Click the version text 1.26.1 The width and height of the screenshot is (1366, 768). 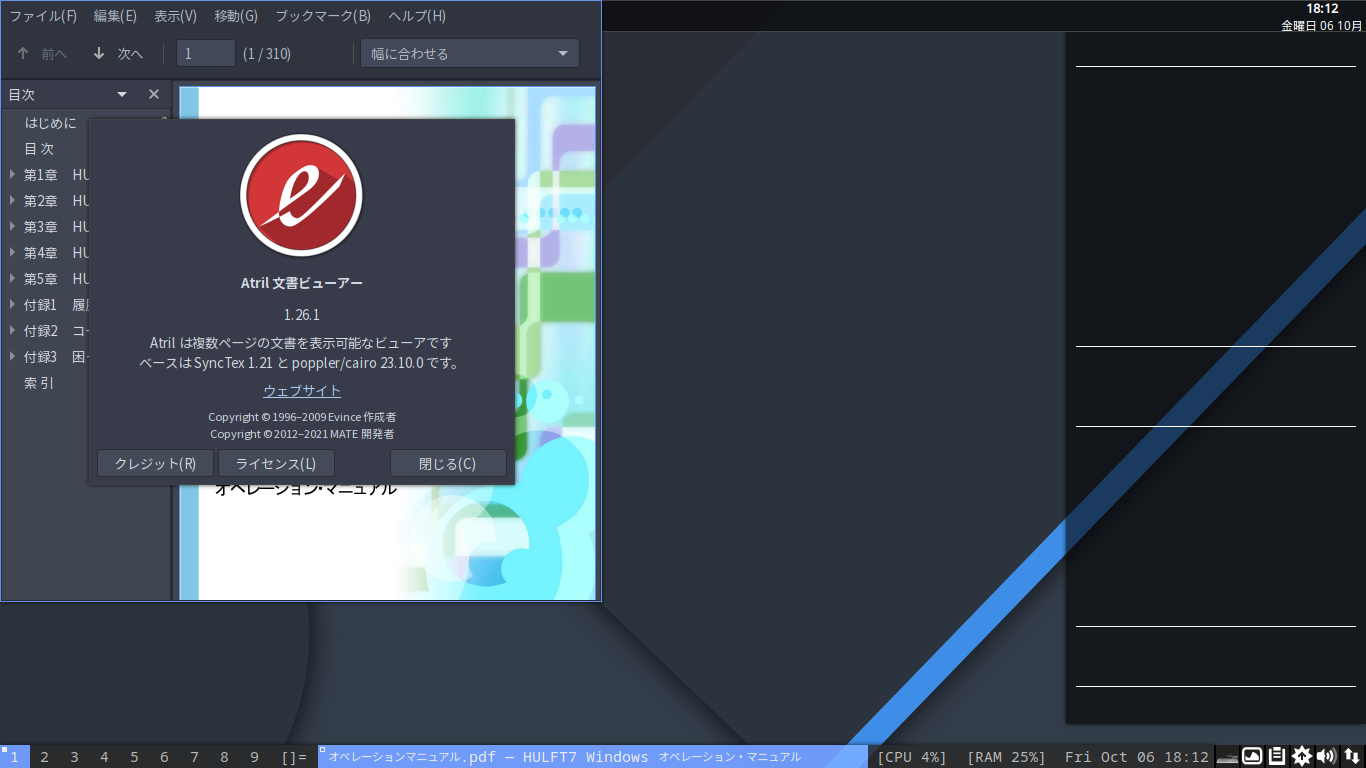(x=302, y=315)
